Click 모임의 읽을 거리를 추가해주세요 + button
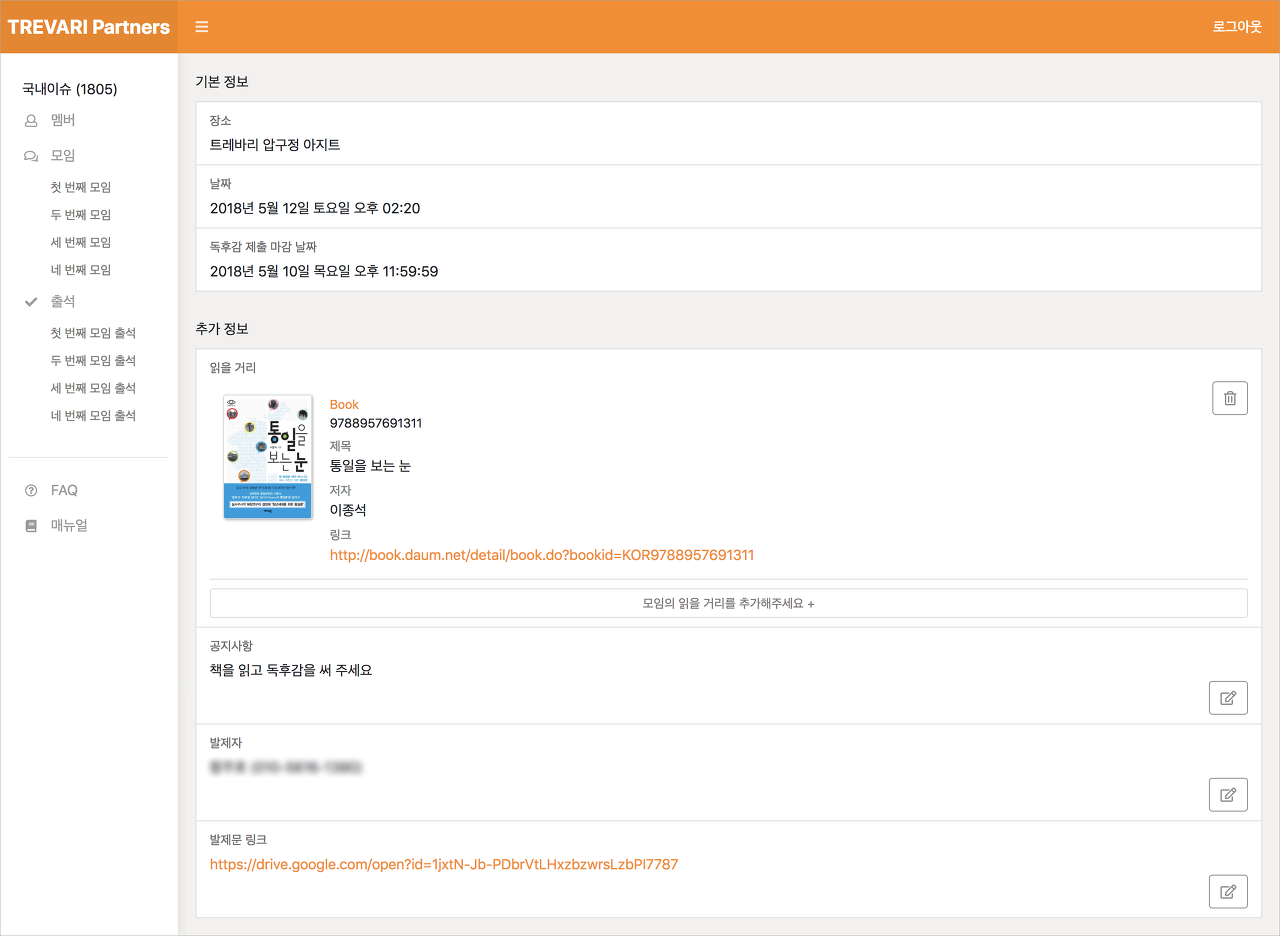 [x=728, y=604]
